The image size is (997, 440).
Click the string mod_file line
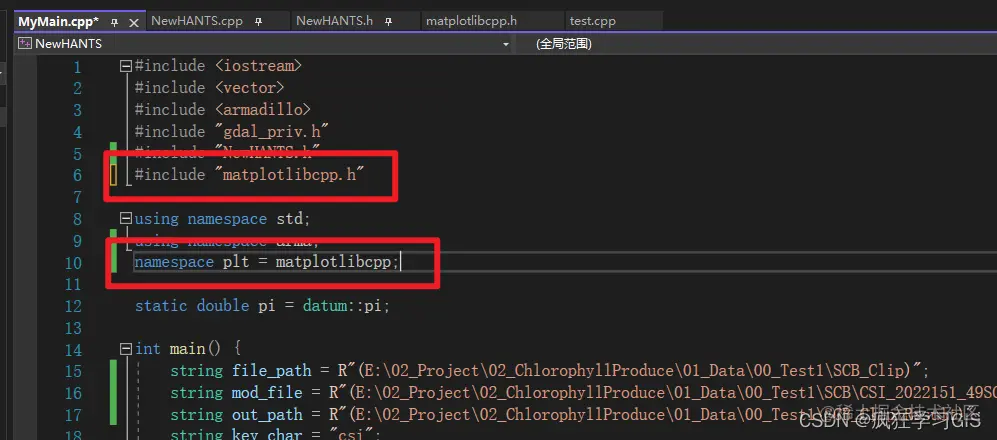pyautogui.click(x=583, y=392)
